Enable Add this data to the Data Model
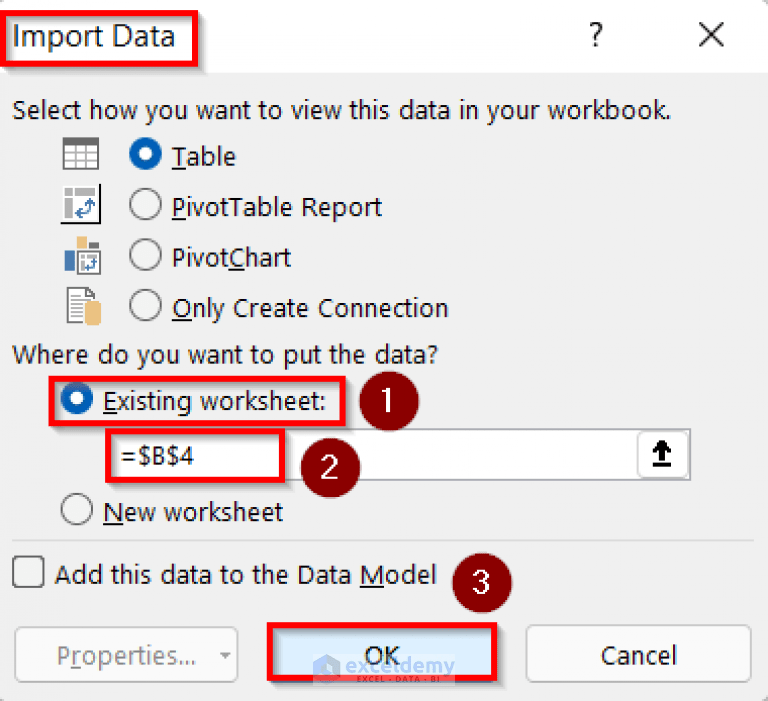 tap(28, 572)
